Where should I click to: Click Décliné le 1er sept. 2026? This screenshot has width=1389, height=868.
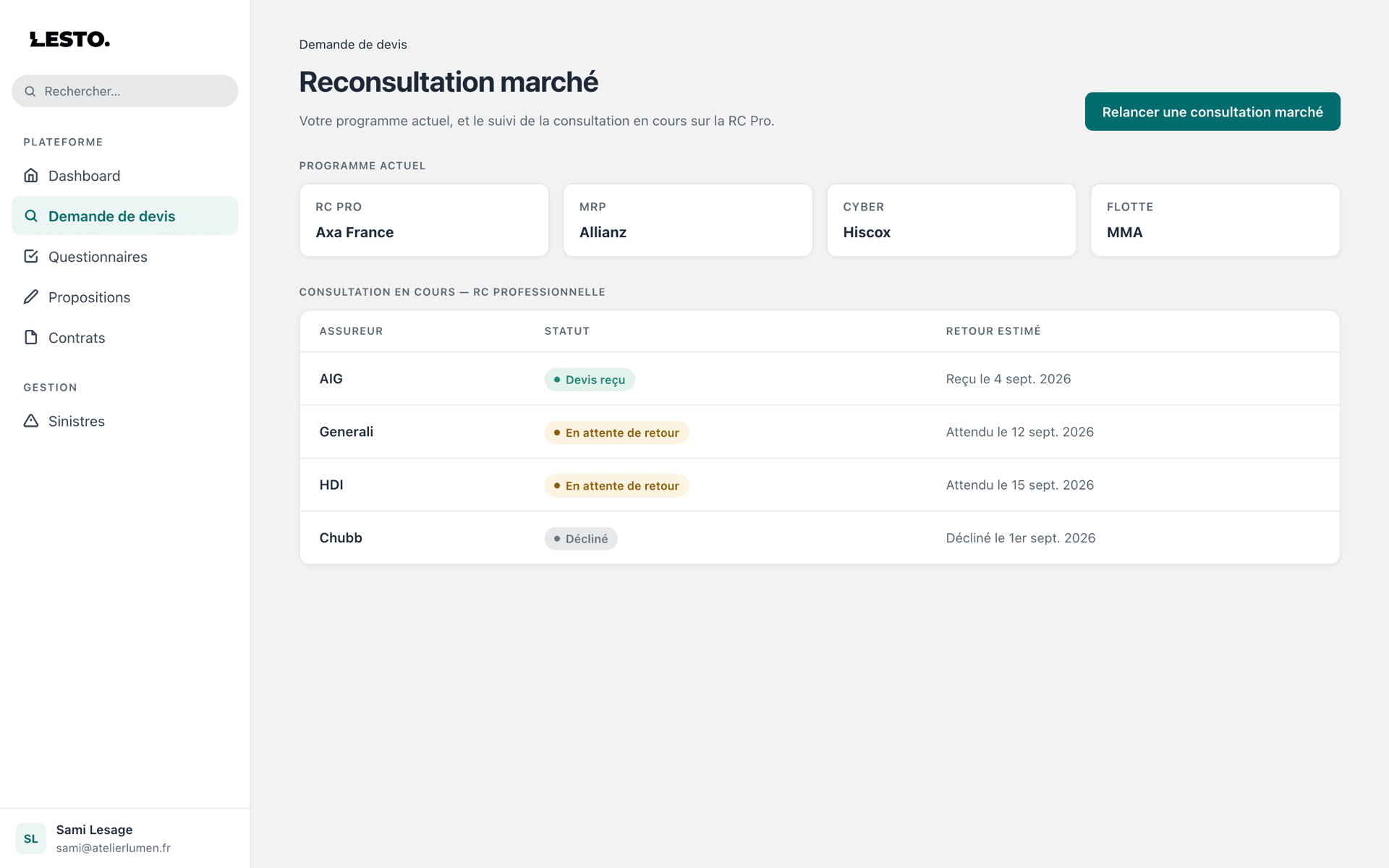pos(1021,537)
